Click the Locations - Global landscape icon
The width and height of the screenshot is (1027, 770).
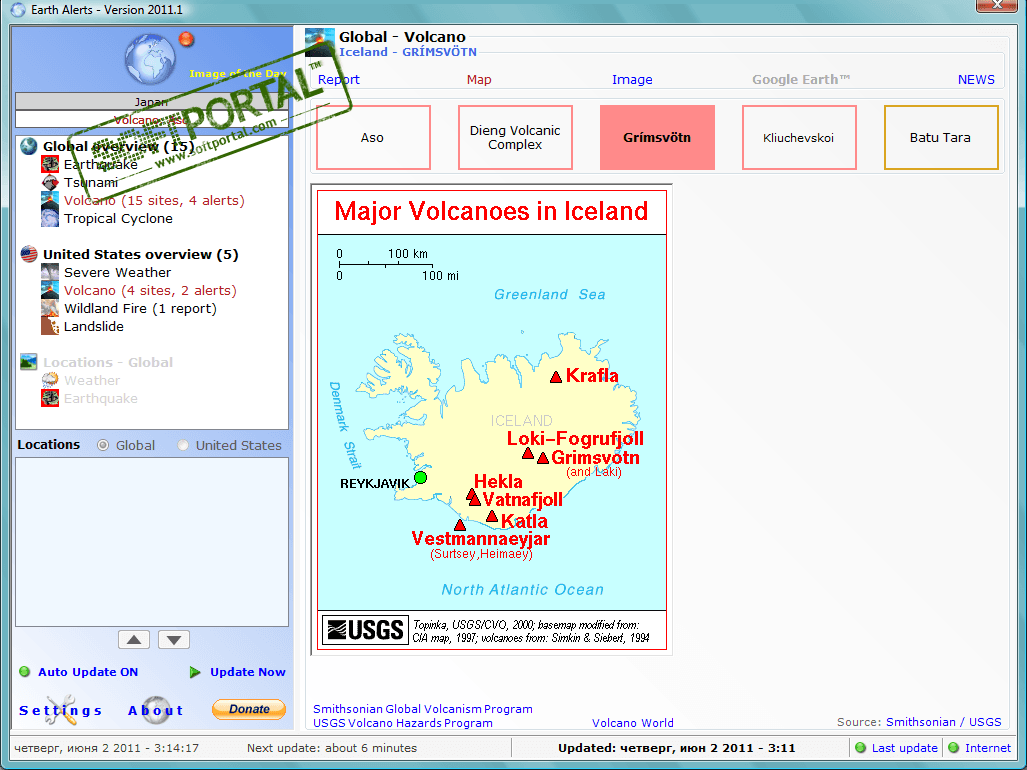click(29, 361)
